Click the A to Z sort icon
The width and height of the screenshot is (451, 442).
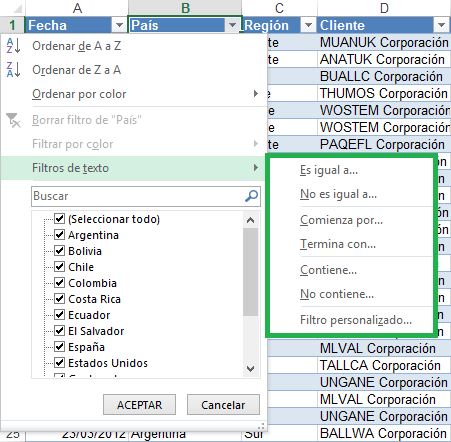(13, 46)
